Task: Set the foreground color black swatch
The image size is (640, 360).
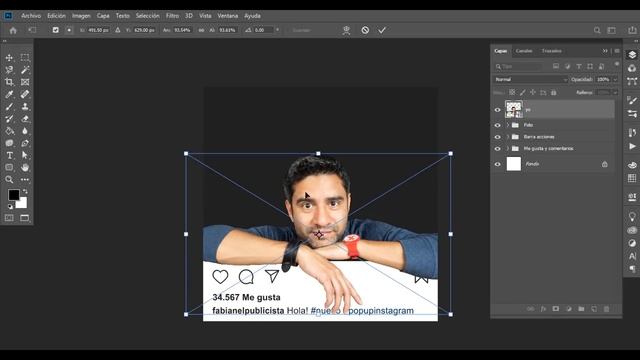Action: [13, 195]
